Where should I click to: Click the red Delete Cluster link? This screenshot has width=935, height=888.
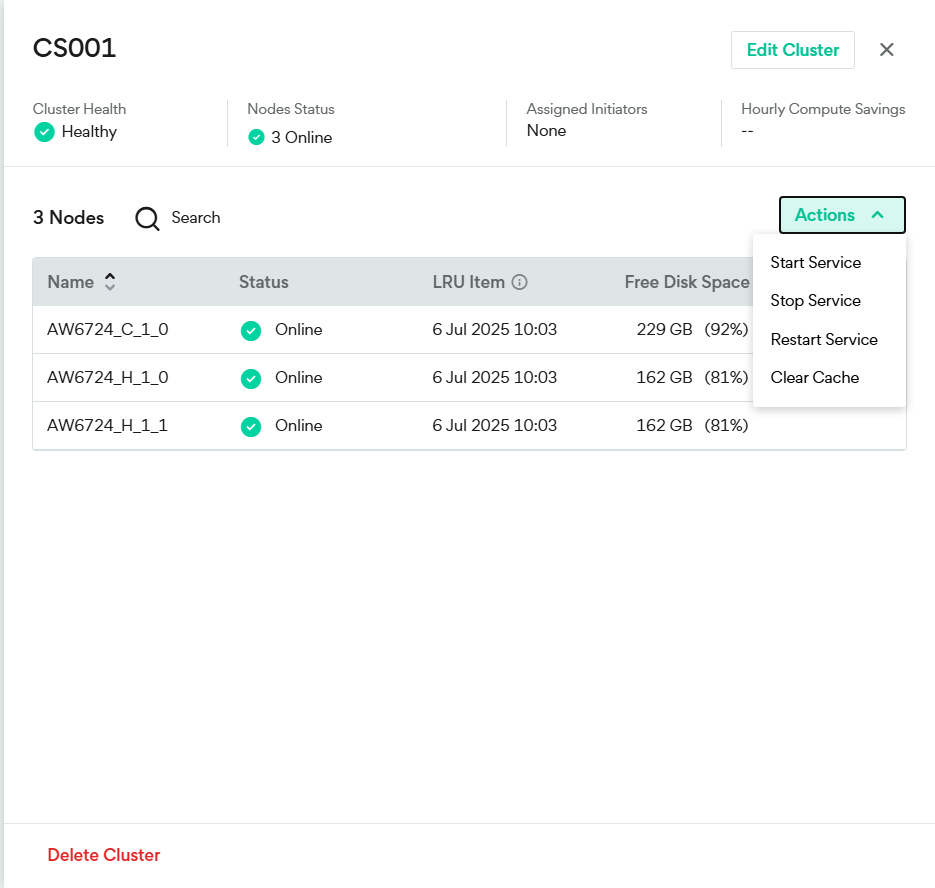(x=104, y=855)
